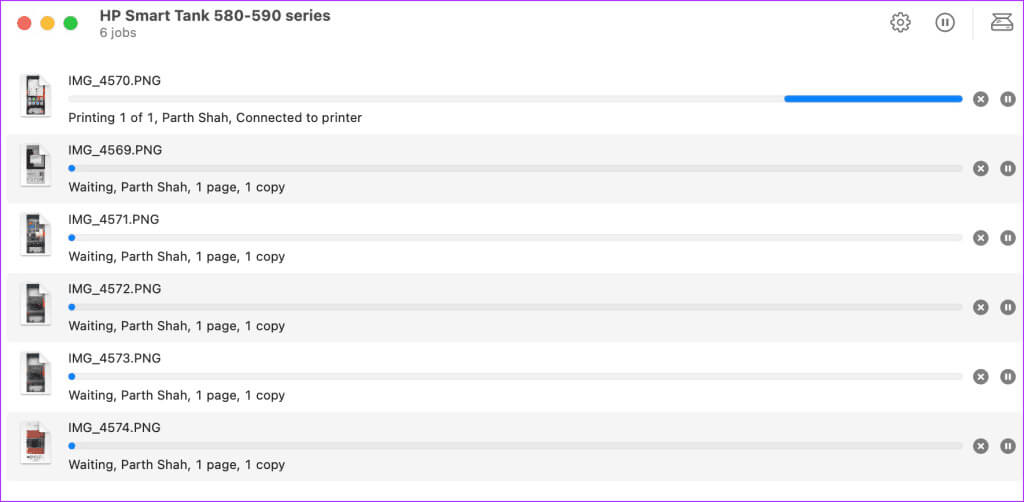Select the IMG_4572.PNG job row title
Image resolution: width=1024 pixels, height=502 pixels.
(114, 289)
